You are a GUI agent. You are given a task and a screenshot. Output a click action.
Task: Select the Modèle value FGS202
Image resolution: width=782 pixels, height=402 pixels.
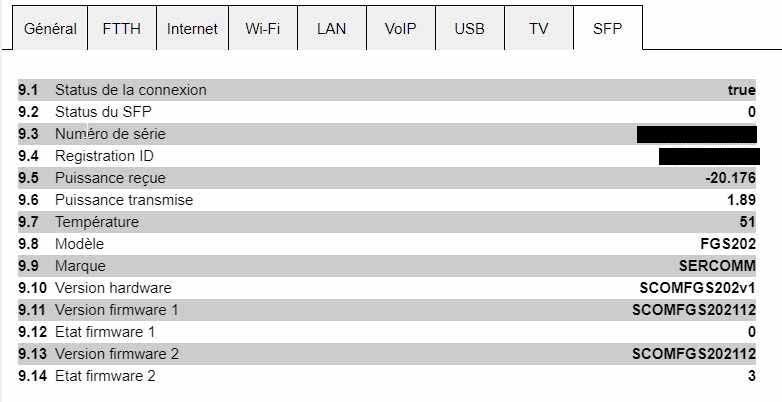(727, 244)
